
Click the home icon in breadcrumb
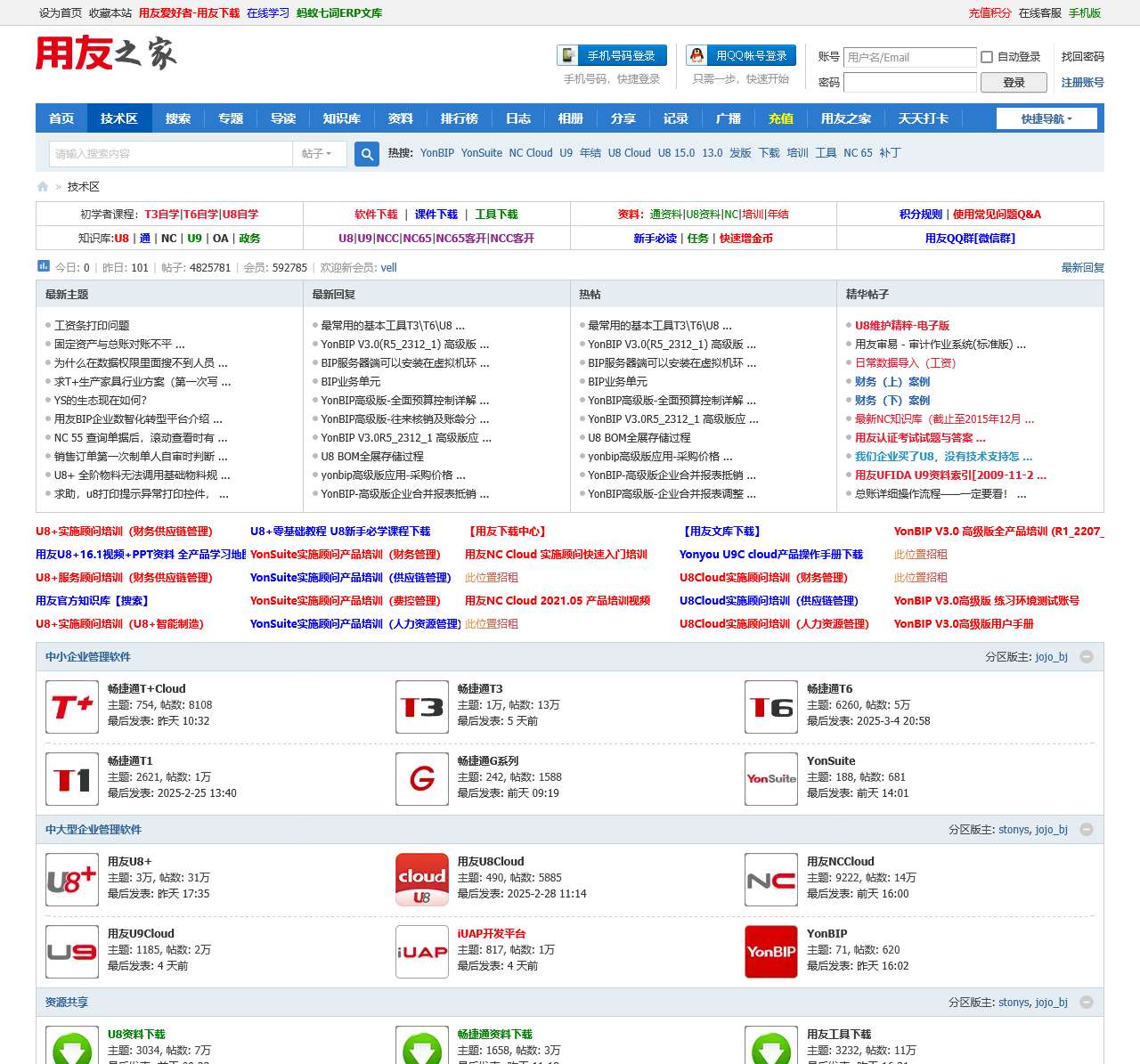click(x=42, y=187)
